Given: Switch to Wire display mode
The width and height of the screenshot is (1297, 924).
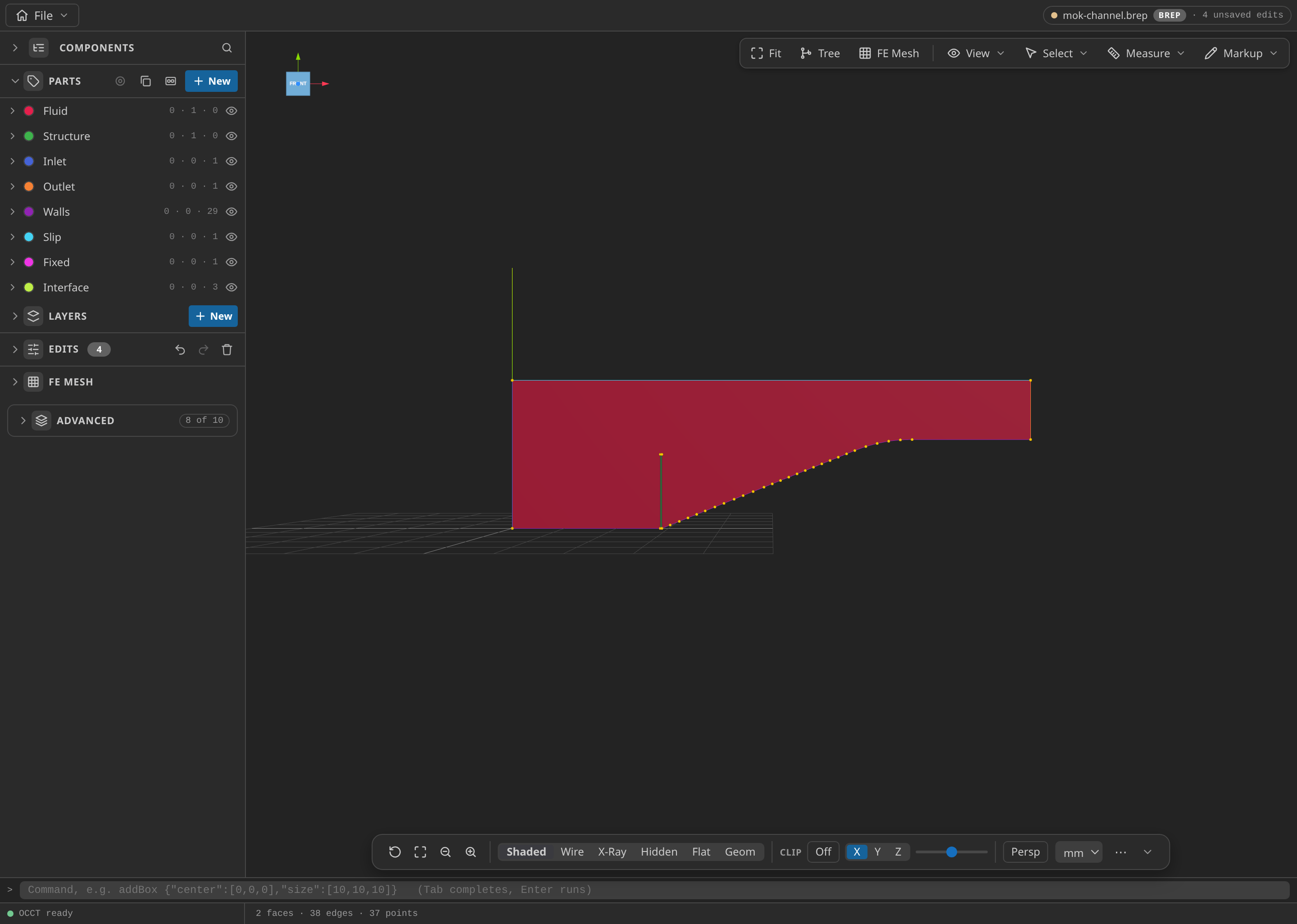Looking at the screenshot, I should coord(571,852).
